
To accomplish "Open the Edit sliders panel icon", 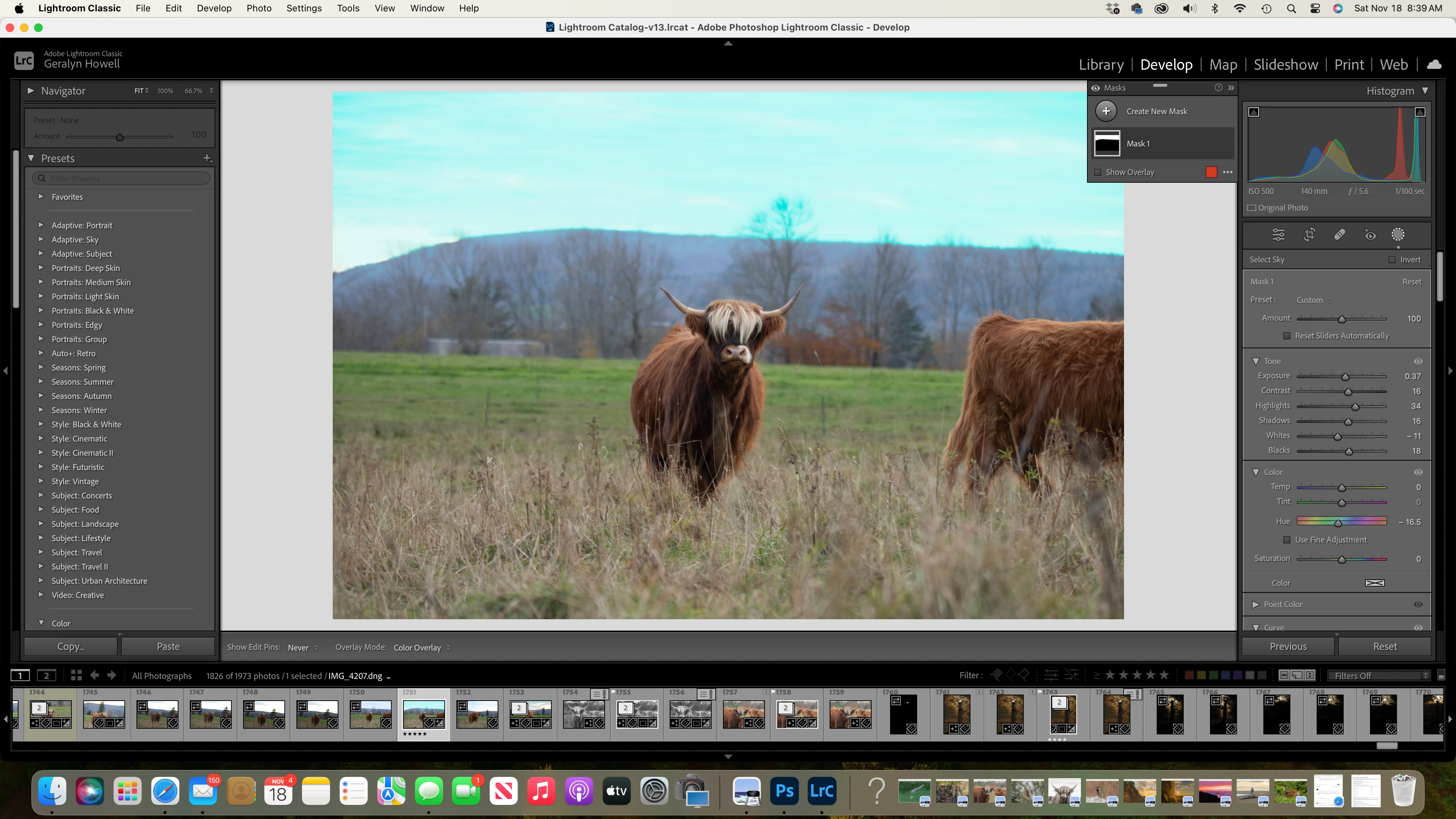I will (x=1279, y=235).
